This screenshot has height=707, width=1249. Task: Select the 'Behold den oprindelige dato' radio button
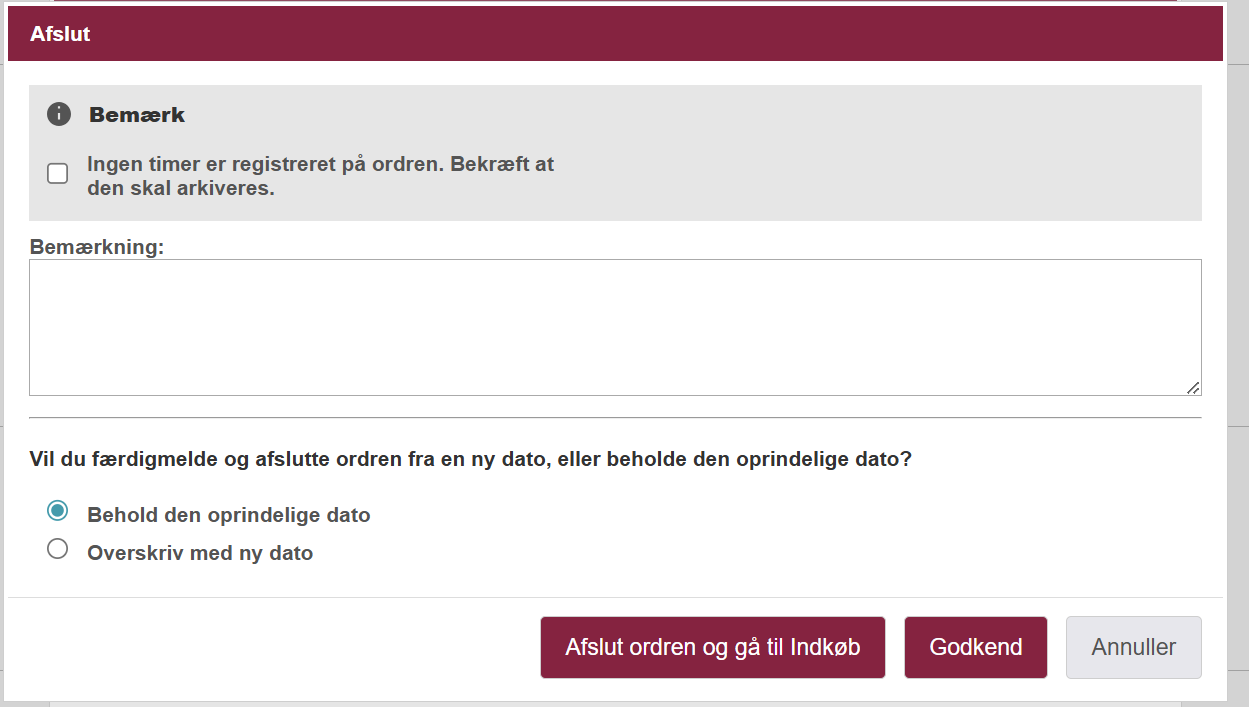[58, 511]
